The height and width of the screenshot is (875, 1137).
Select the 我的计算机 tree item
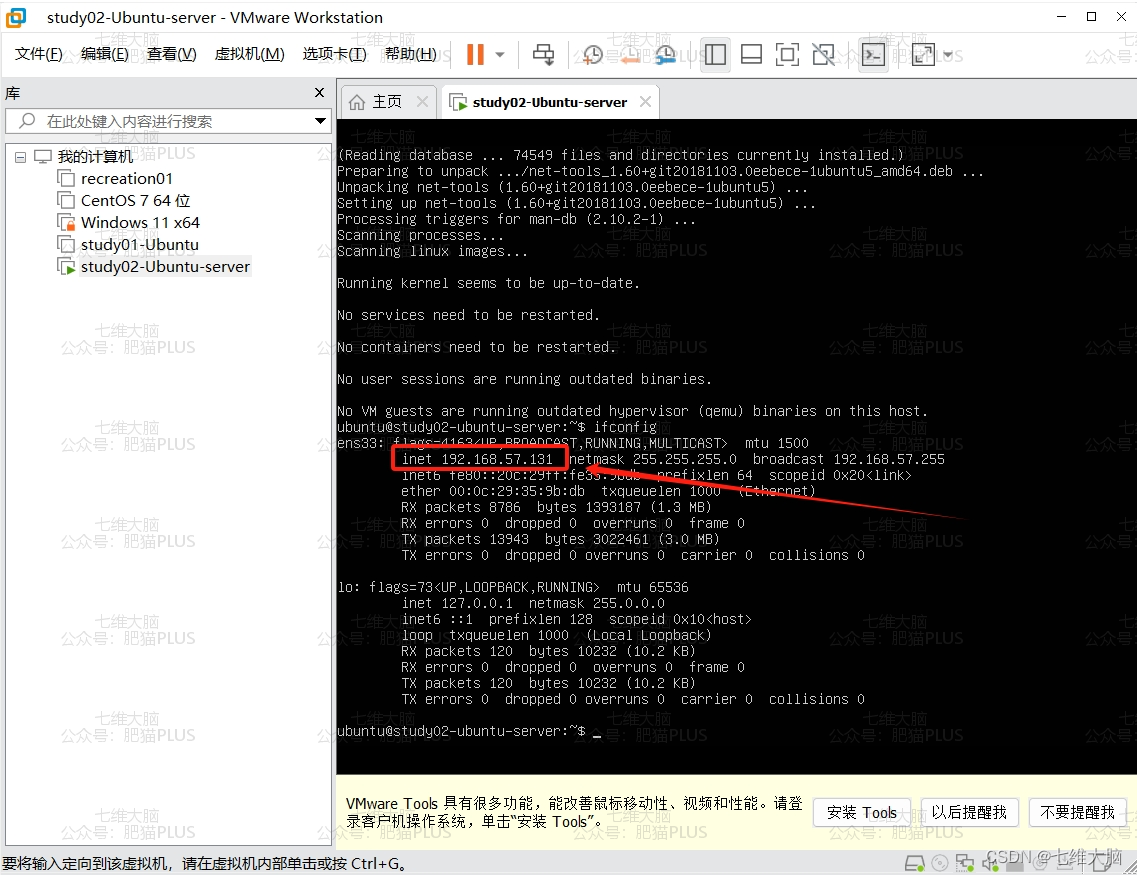click(x=95, y=157)
